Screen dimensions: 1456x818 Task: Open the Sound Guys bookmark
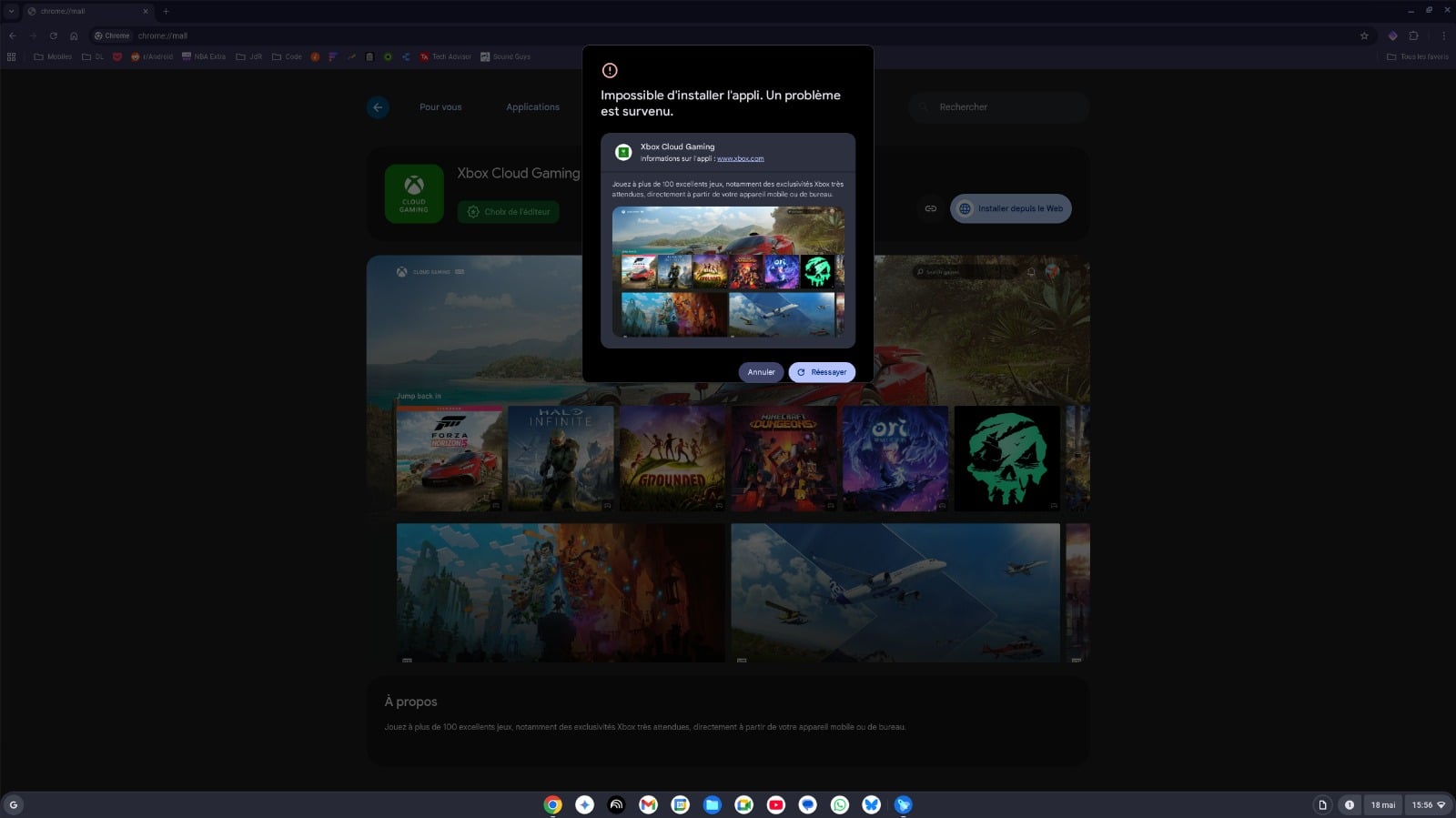(505, 56)
